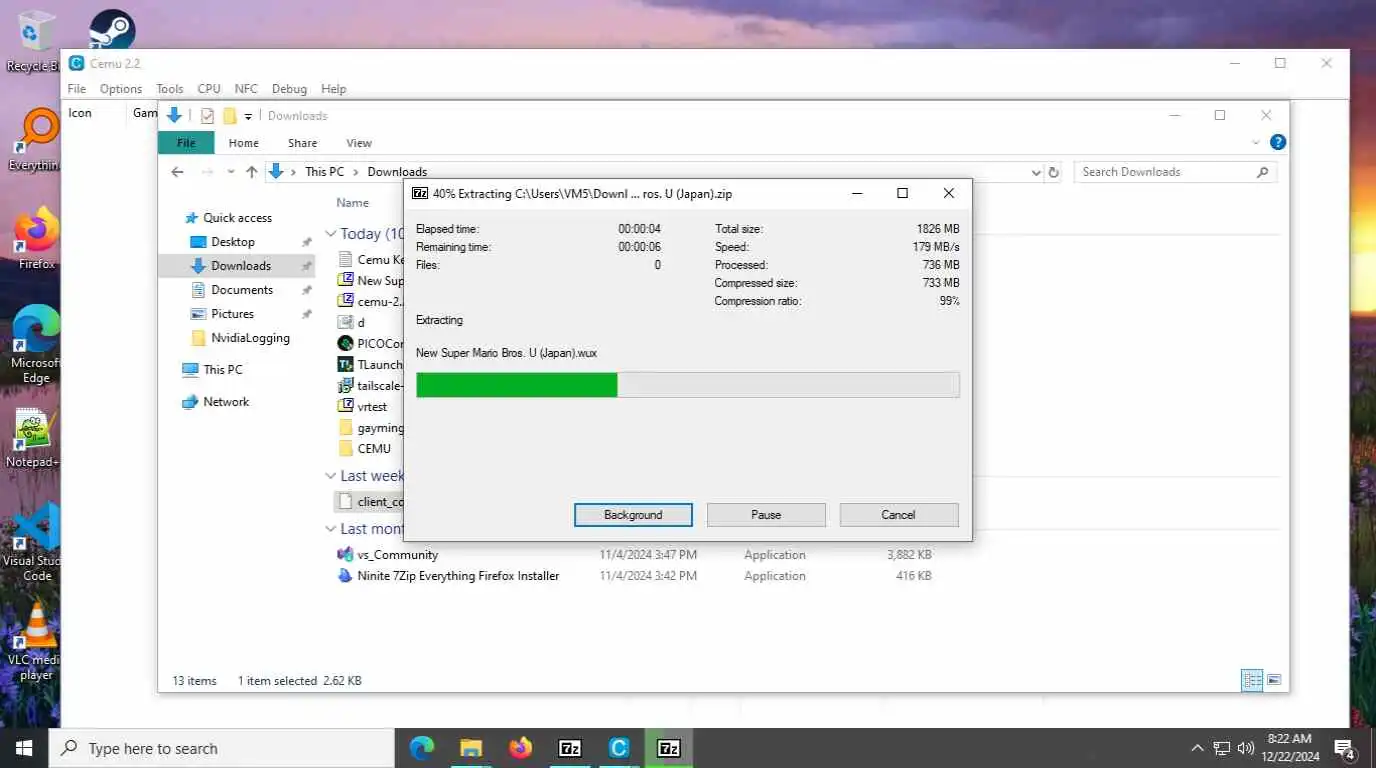1376x768 pixels.
Task: Refresh the Downloads folder view
Action: pyautogui.click(x=1053, y=172)
